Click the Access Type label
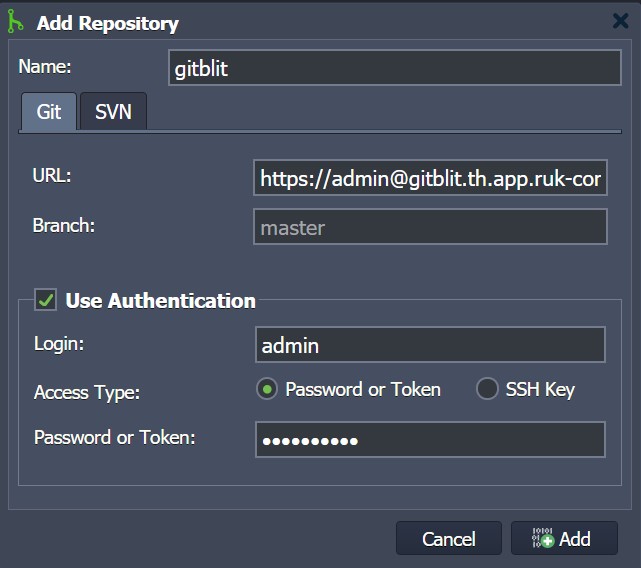641x568 pixels. point(87,393)
